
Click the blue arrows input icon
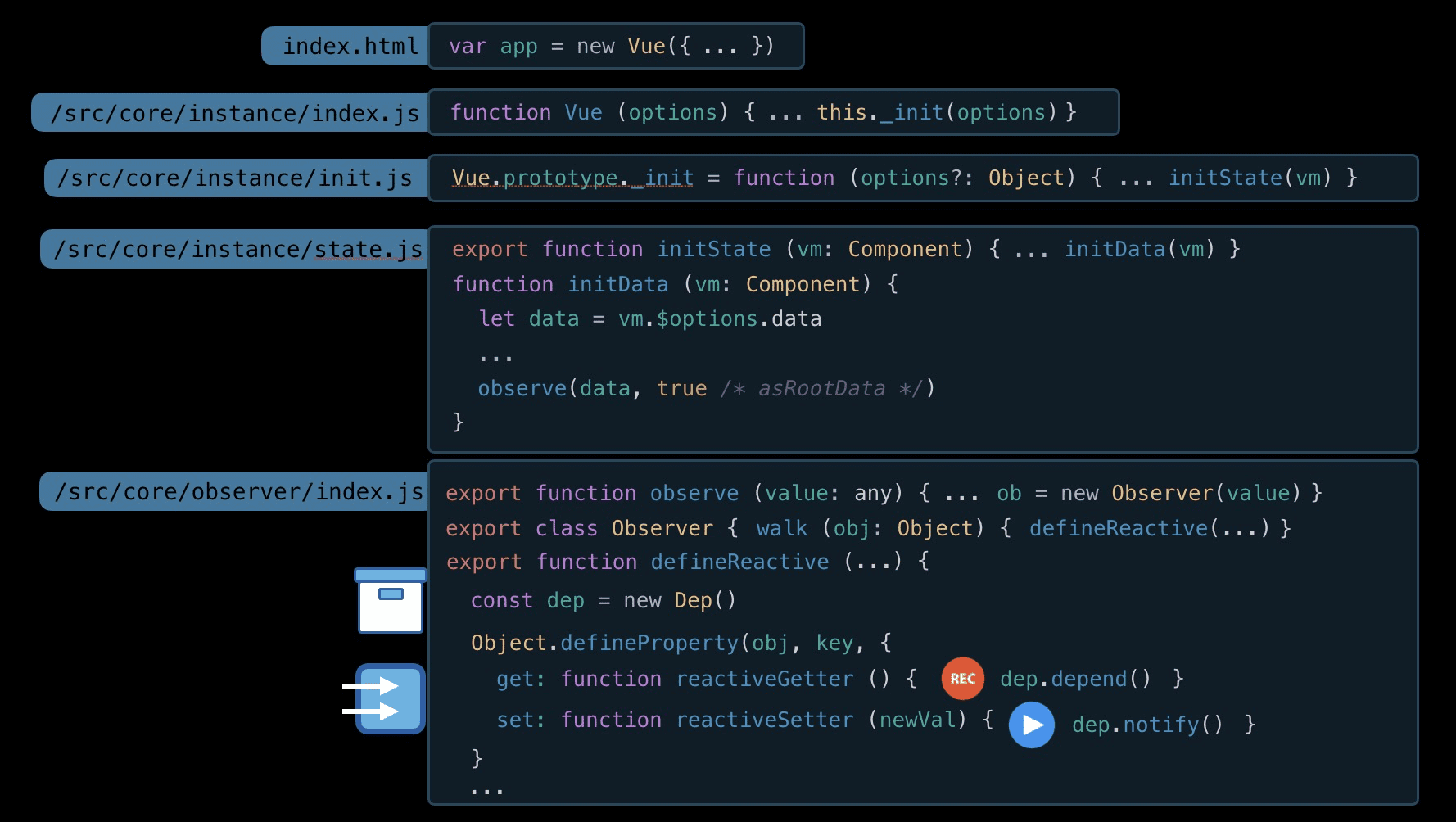383,698
